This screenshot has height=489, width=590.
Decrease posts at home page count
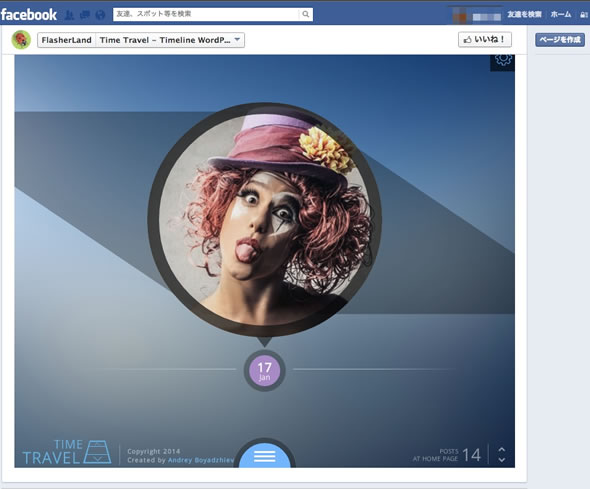502,460
